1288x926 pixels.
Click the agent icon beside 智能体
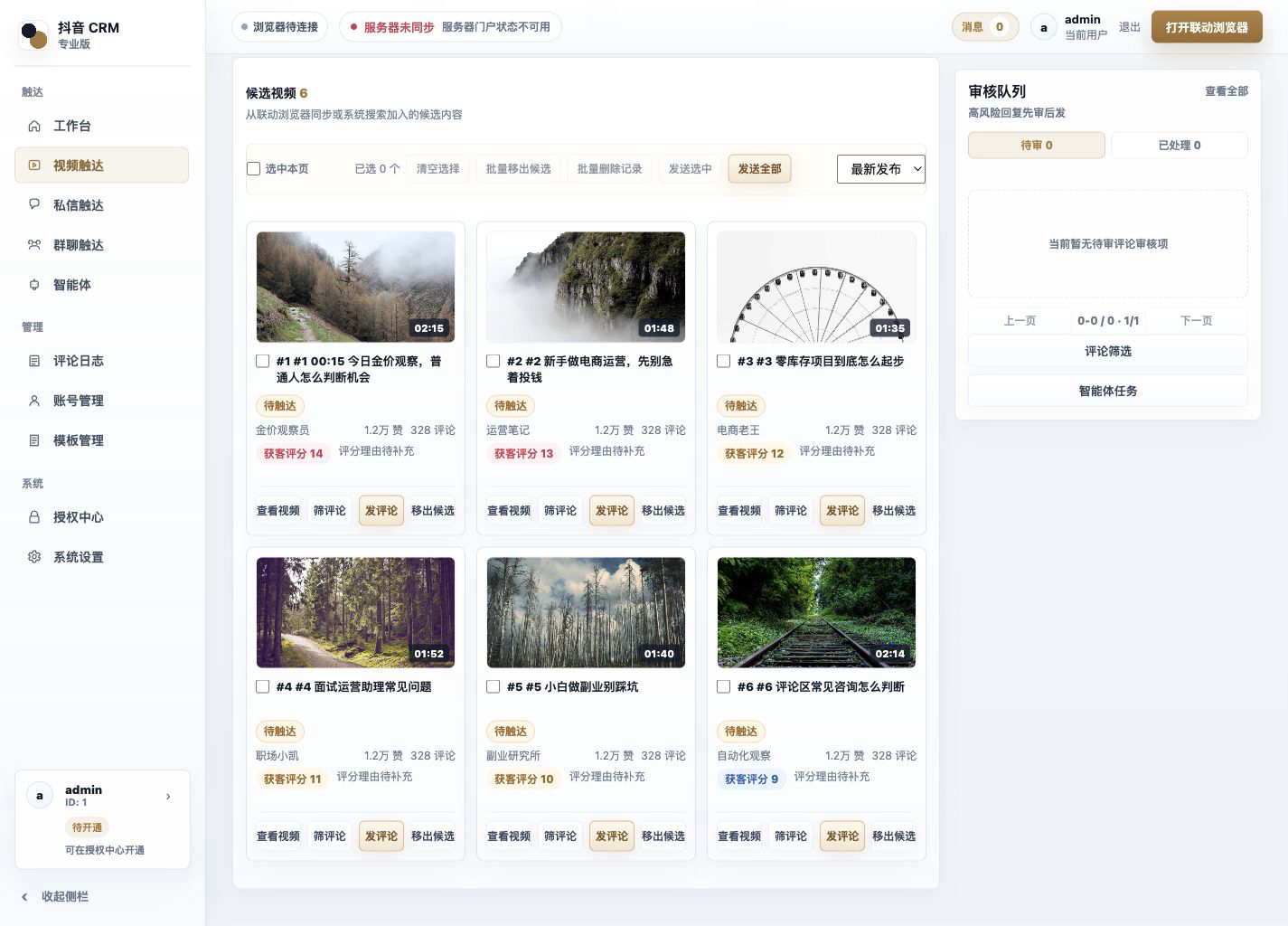(34, 285)
